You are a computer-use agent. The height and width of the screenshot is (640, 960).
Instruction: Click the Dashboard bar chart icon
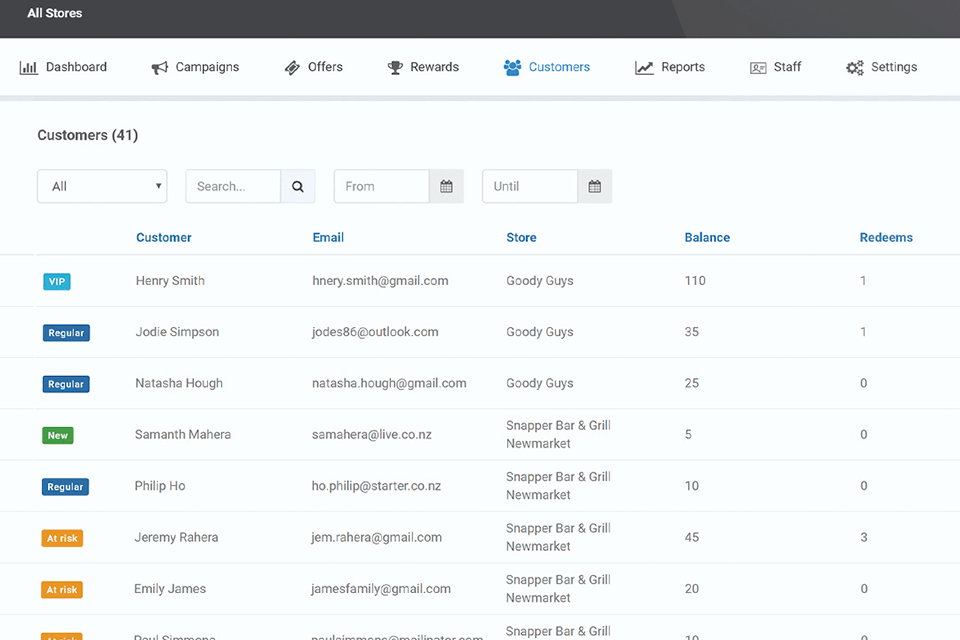click(x=28, y=68)
